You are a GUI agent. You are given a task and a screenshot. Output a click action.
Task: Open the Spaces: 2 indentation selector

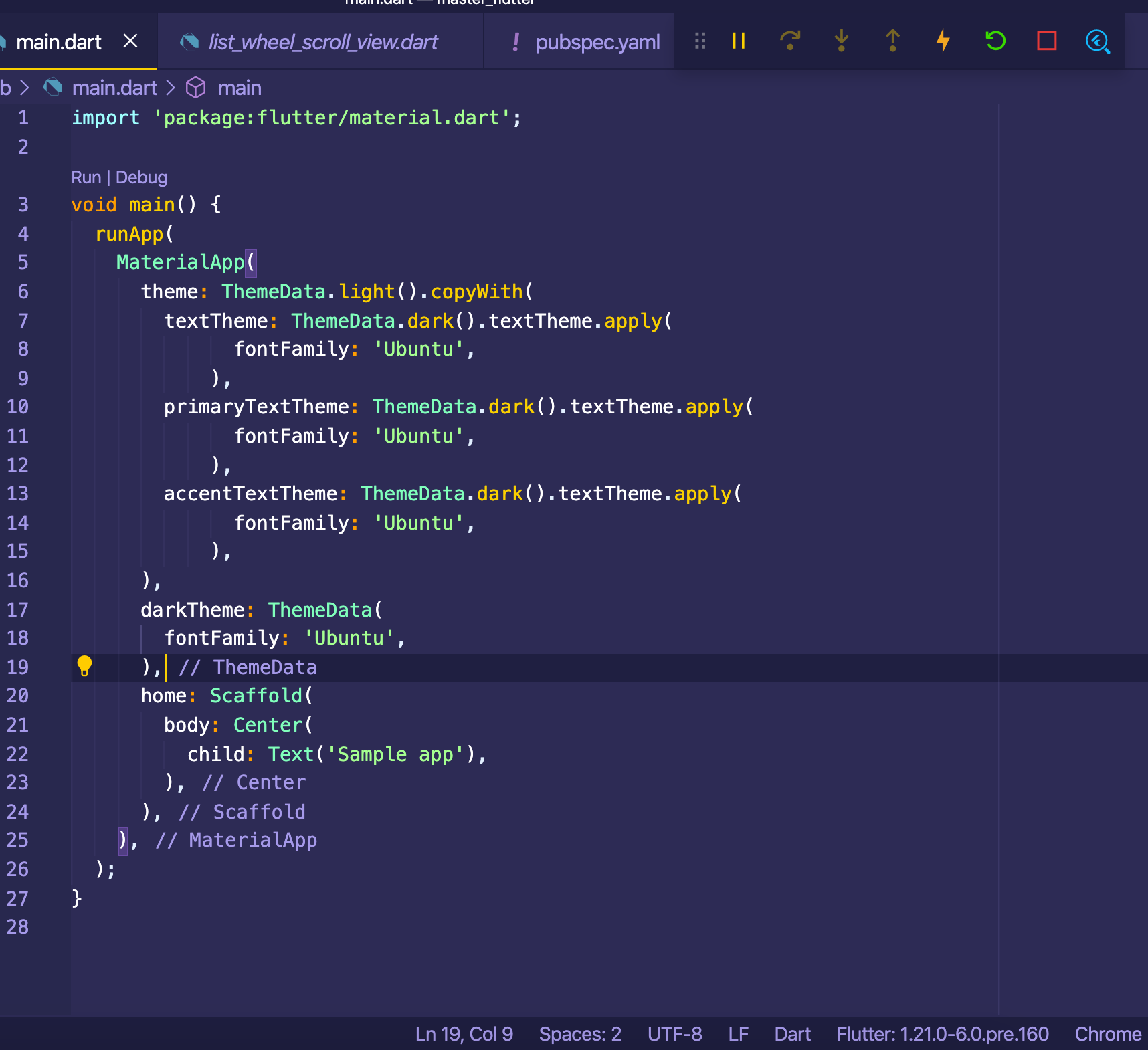(579, 1033)
